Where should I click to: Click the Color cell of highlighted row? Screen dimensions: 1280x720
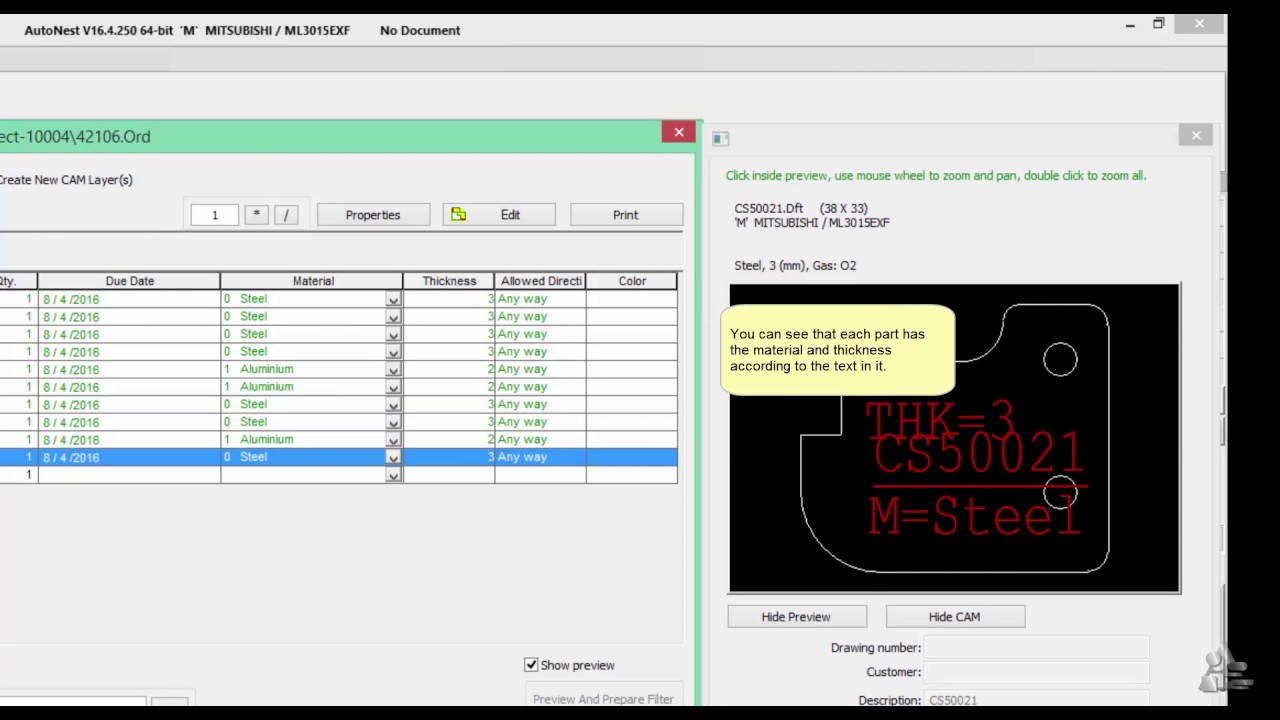pyautogui.click(x=632, y=457)
